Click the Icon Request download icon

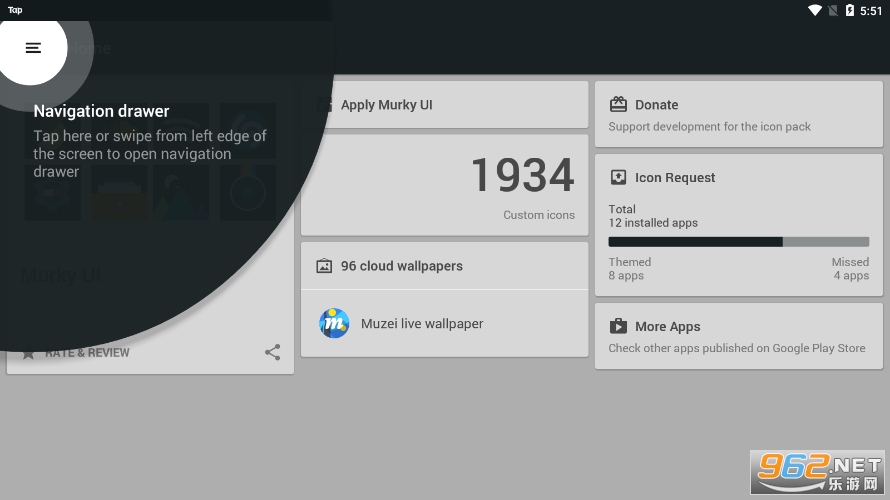coord(618,177)
